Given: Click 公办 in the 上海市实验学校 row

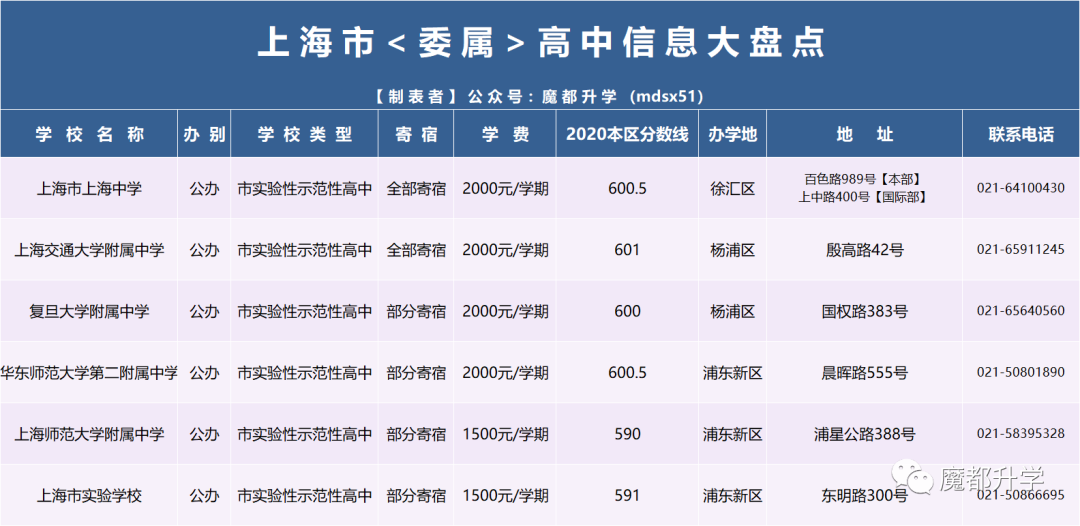Looking at the screenshot, I should coord(205,496).
